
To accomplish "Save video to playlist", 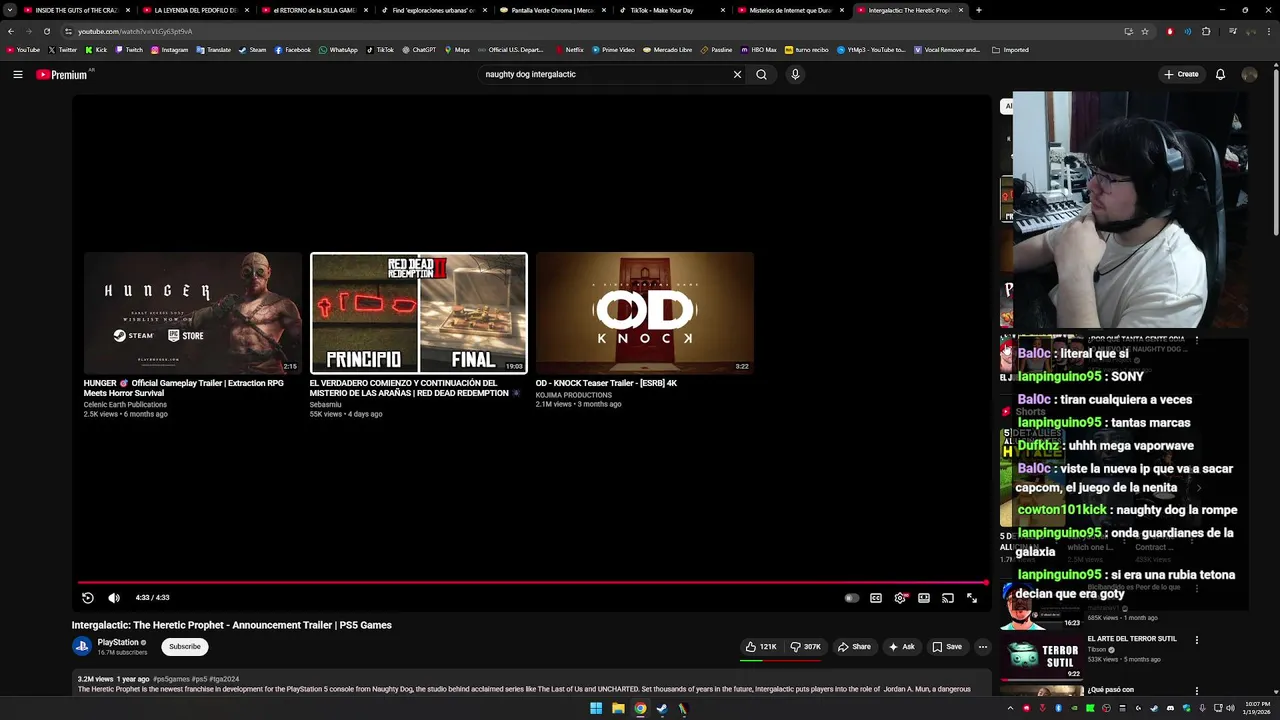I will tap(947, 647).
